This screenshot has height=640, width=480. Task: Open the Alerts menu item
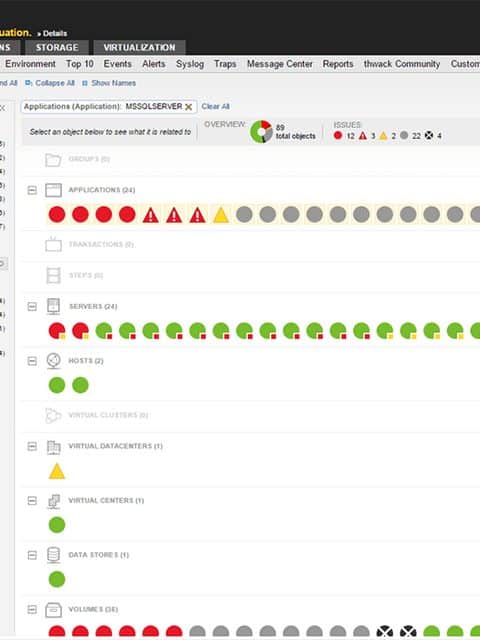click(153, 64)
